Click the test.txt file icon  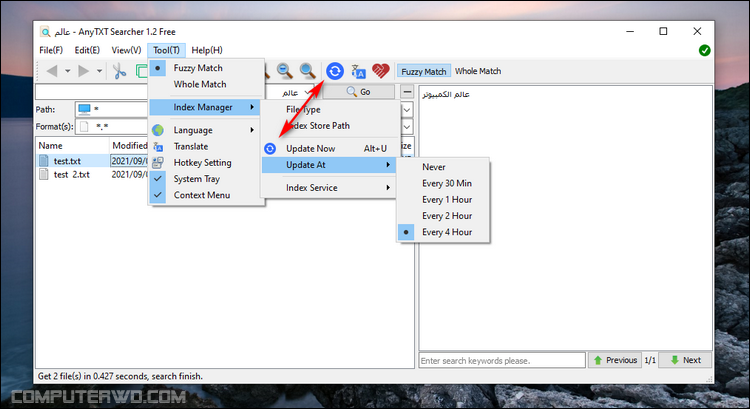[44, 161]
